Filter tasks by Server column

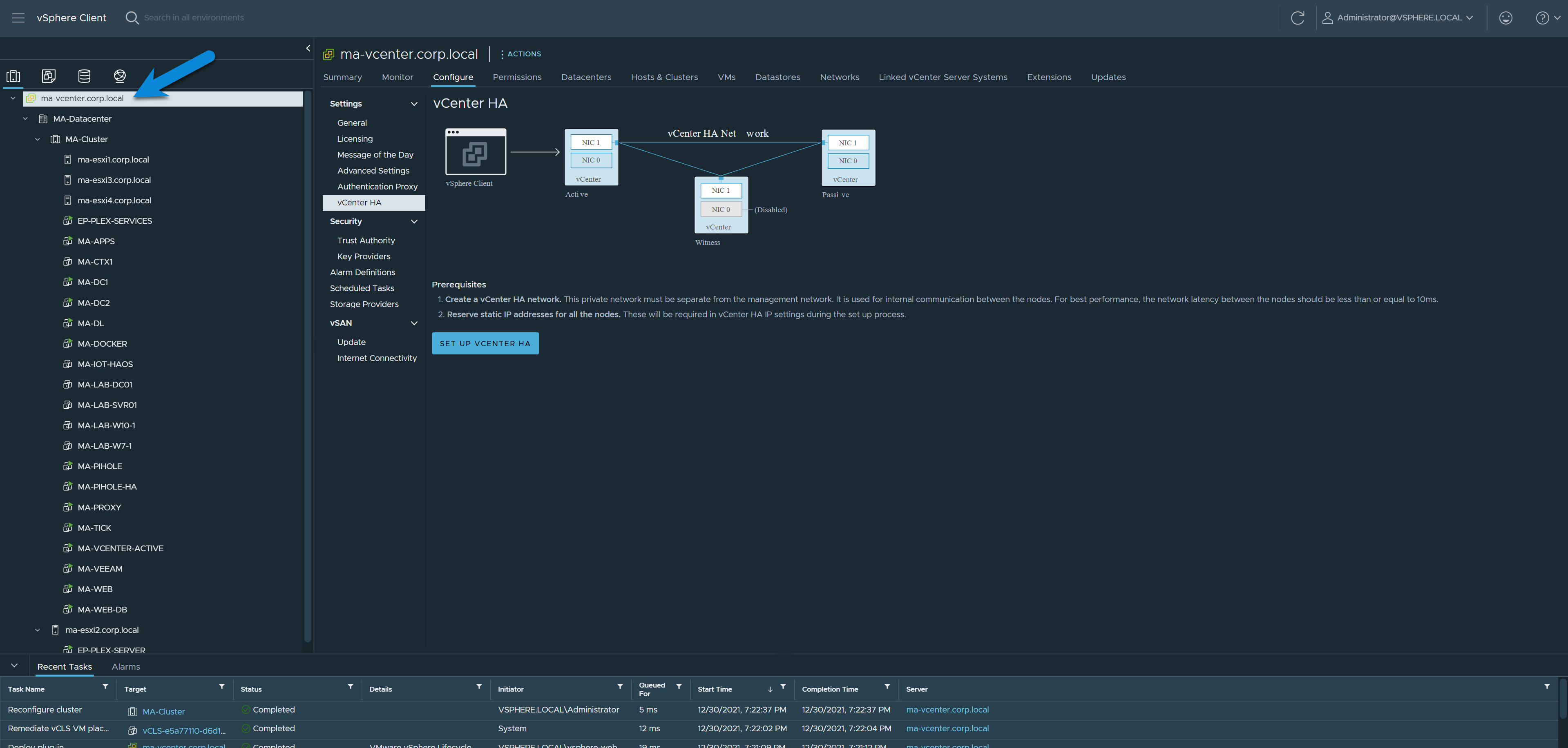(1547, 687)
